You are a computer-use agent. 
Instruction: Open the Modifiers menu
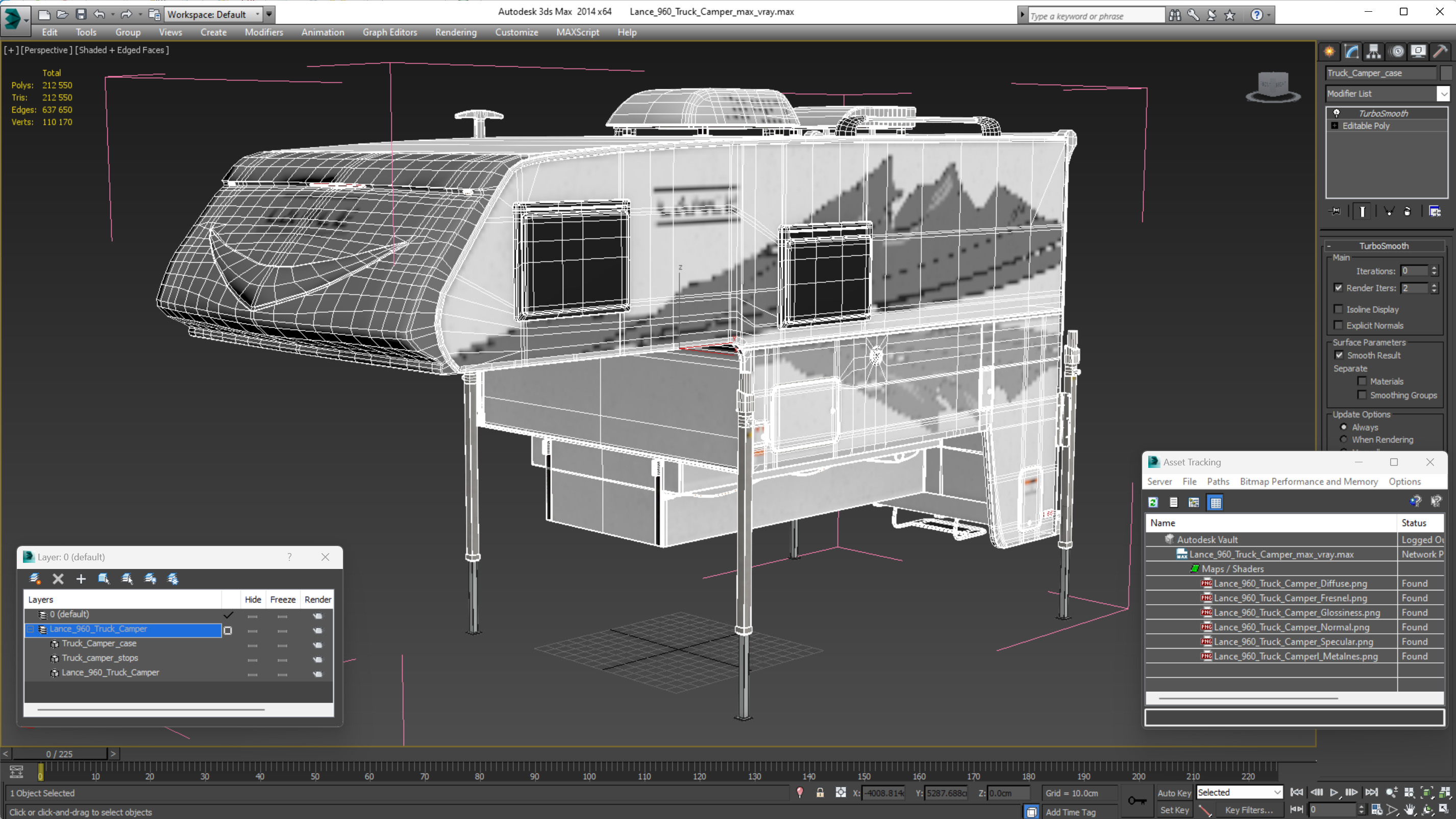[x=263, y=32]
